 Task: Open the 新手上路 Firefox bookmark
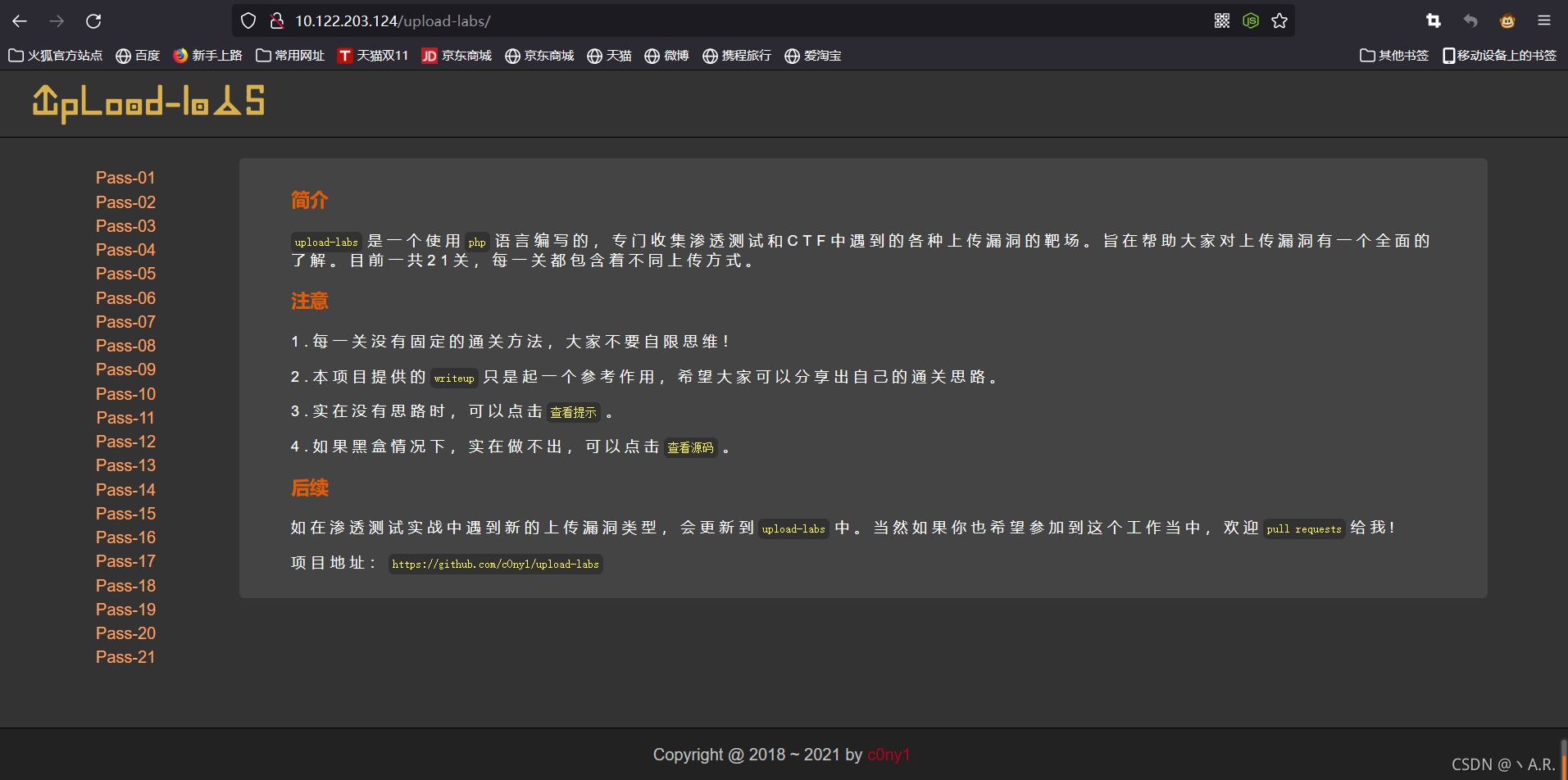point(208,56)
